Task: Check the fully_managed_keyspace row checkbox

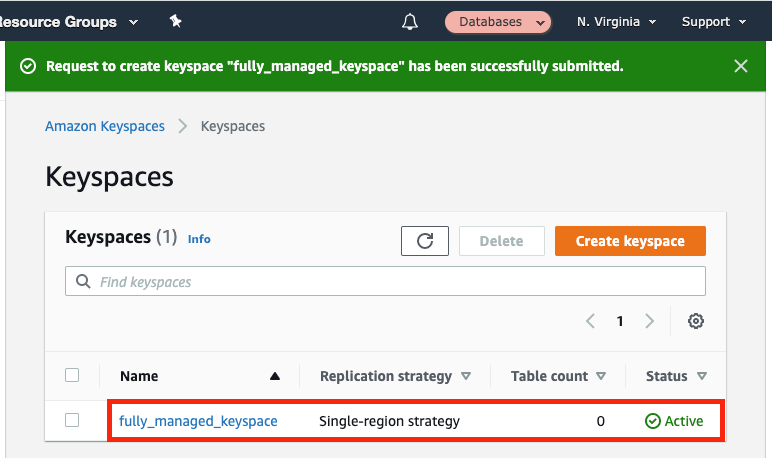Action: pyautogui.click(x=72, y=421)
